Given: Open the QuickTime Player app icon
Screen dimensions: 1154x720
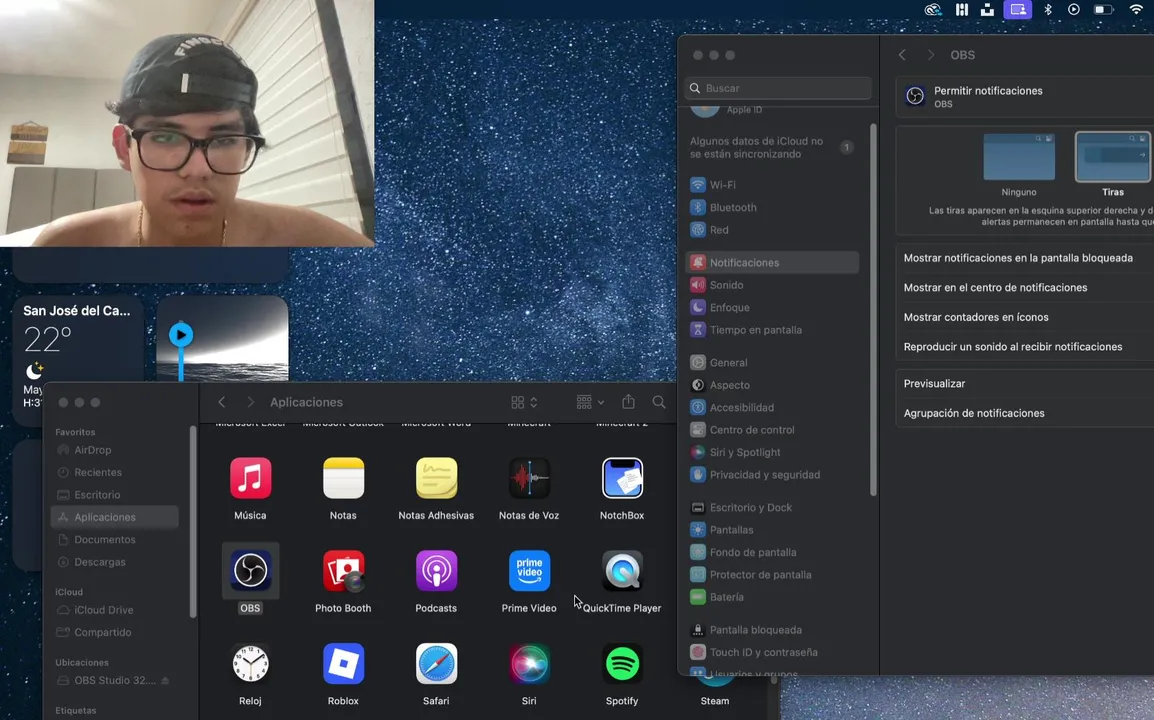Looking at the screenshot, I should [x=622, y=571].
